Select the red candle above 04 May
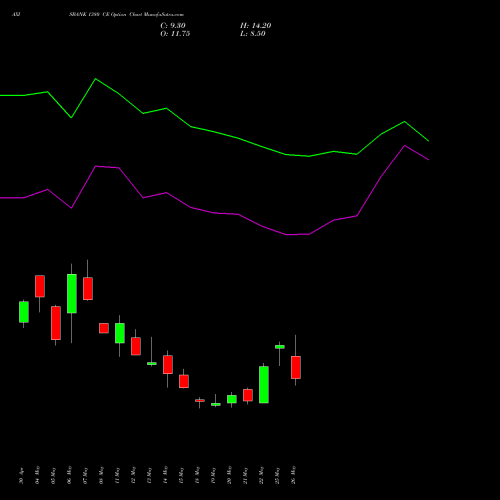The width and height of the screenshot is (500, 500). pos(40,286)
